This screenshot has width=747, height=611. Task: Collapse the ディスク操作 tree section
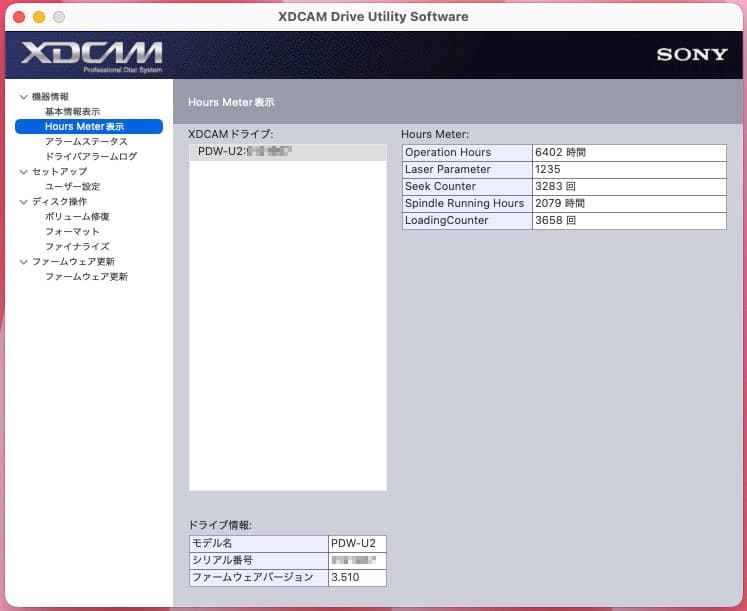point(23,201)
